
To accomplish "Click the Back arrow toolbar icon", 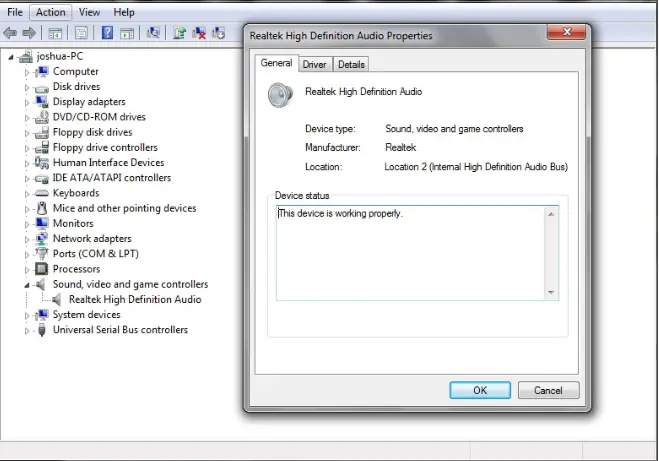I will 10,33.
